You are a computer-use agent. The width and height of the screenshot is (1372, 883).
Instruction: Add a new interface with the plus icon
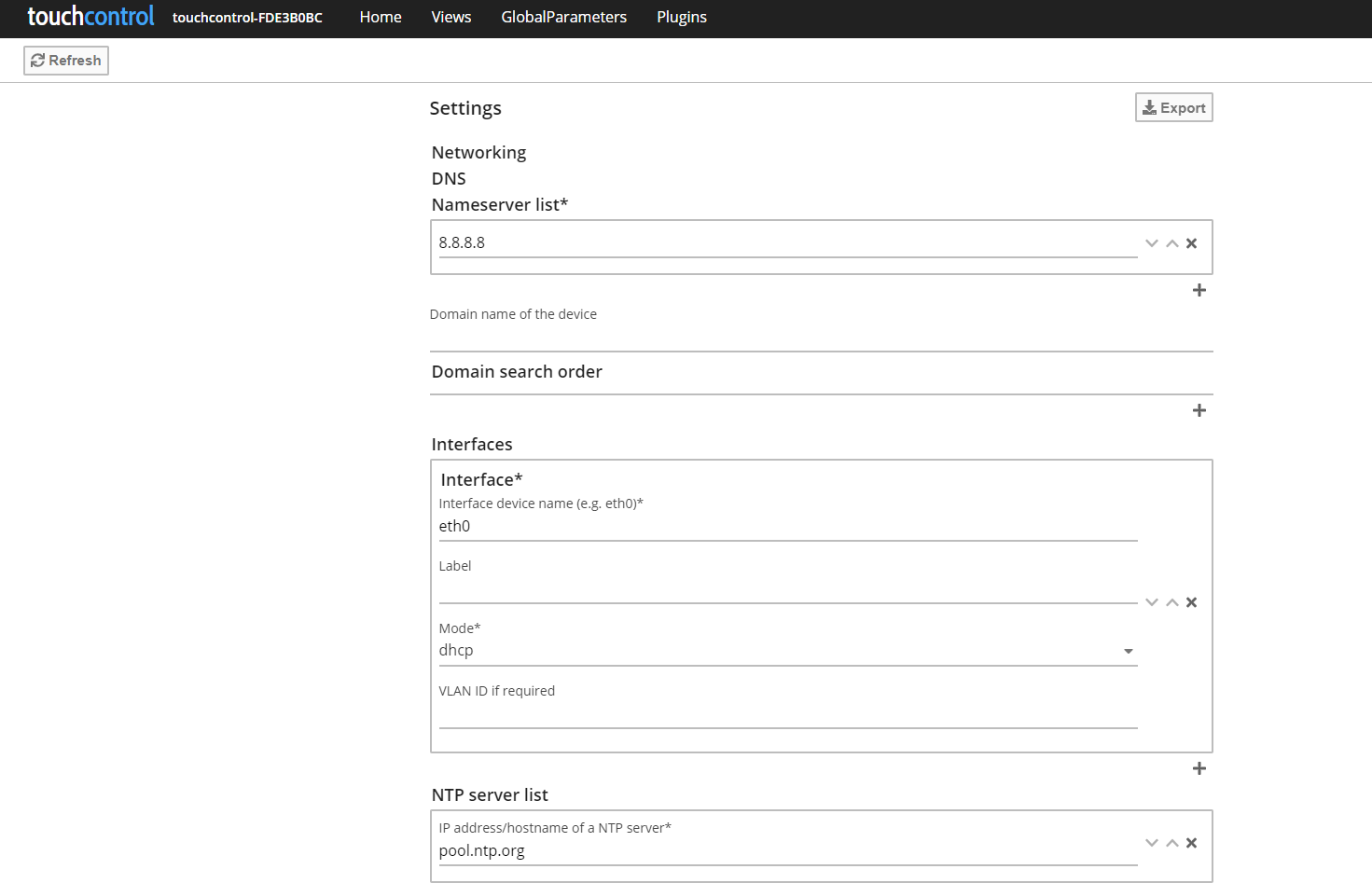(1199, 768)
